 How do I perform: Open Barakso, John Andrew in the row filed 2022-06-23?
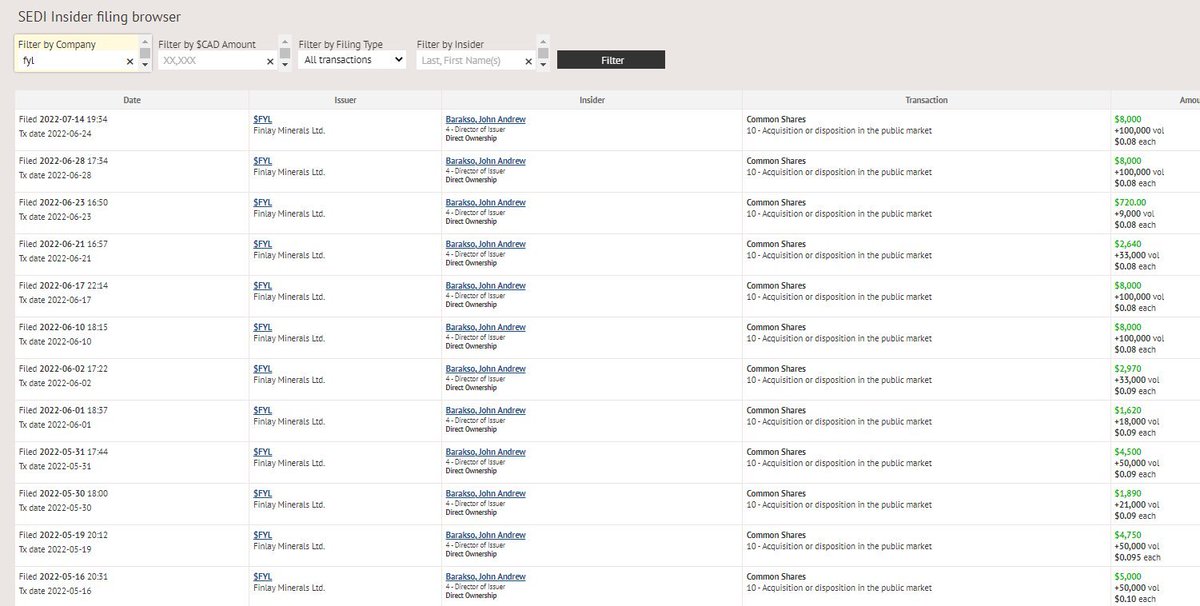click(485, 203)
